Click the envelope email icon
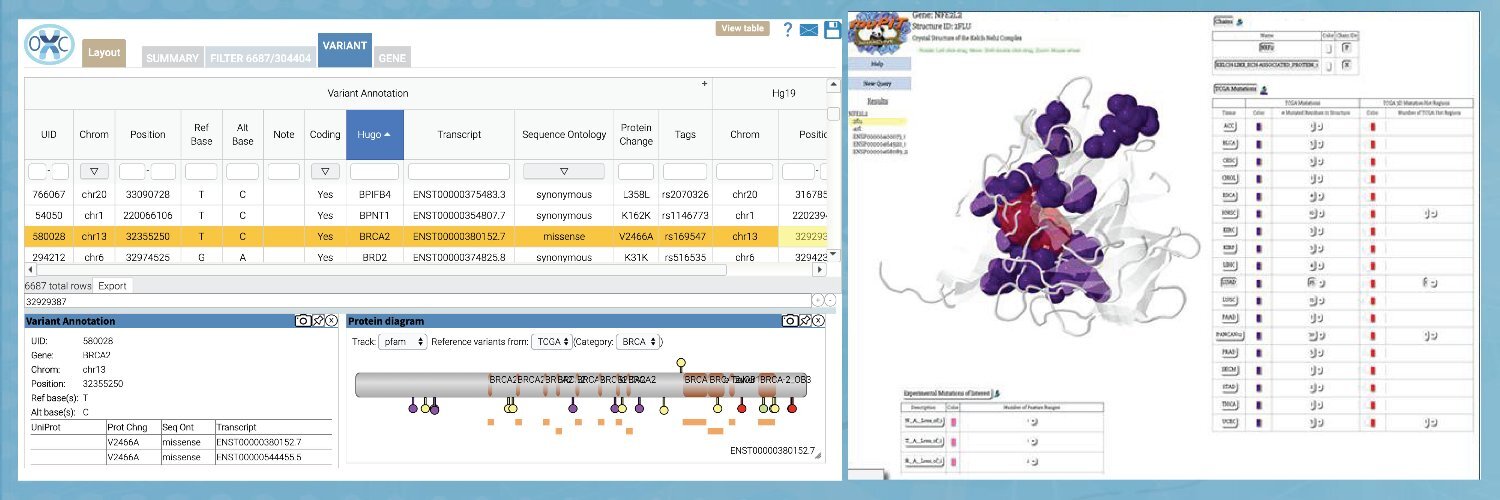Image resolution: width=1500 pixels, height=500 pixels. [x=809, y=30]
